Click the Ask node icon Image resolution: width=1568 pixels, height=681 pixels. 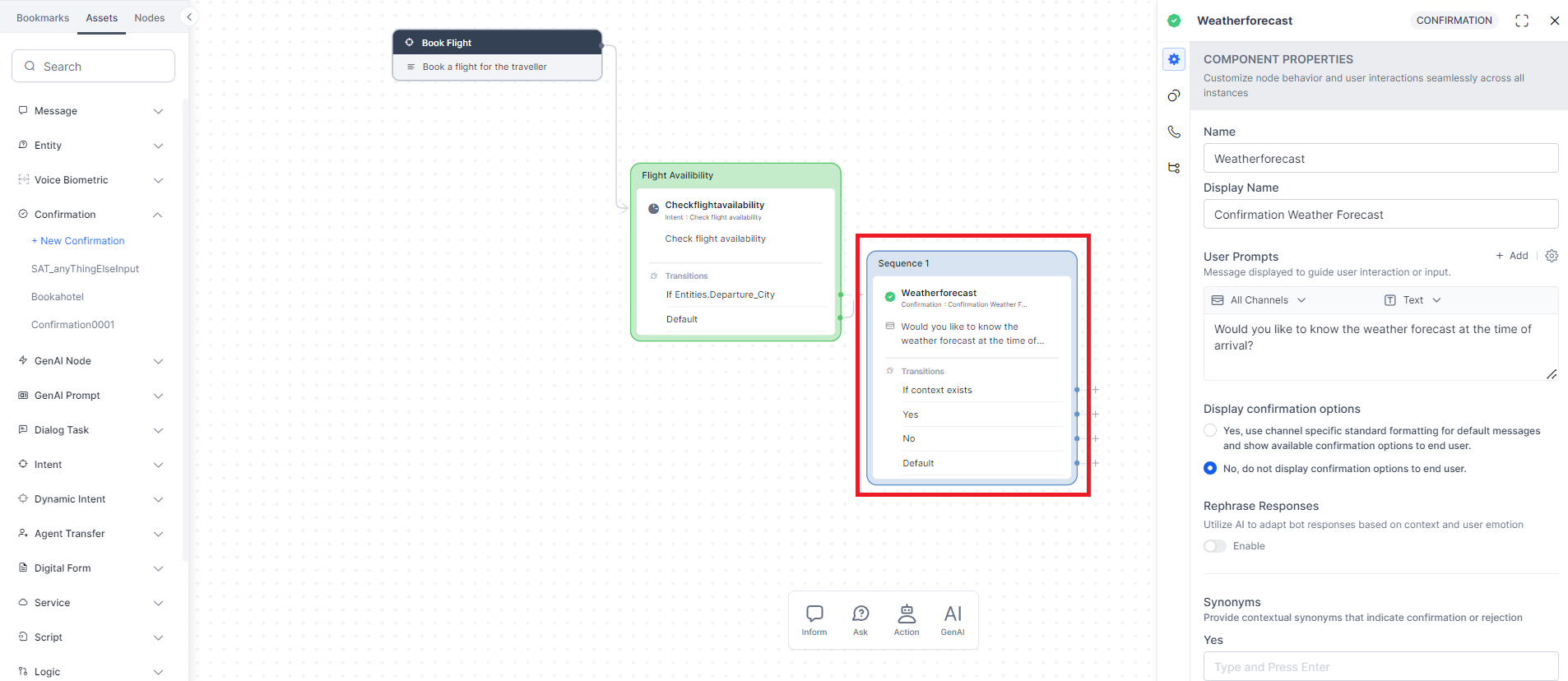(x=861, y=619)
